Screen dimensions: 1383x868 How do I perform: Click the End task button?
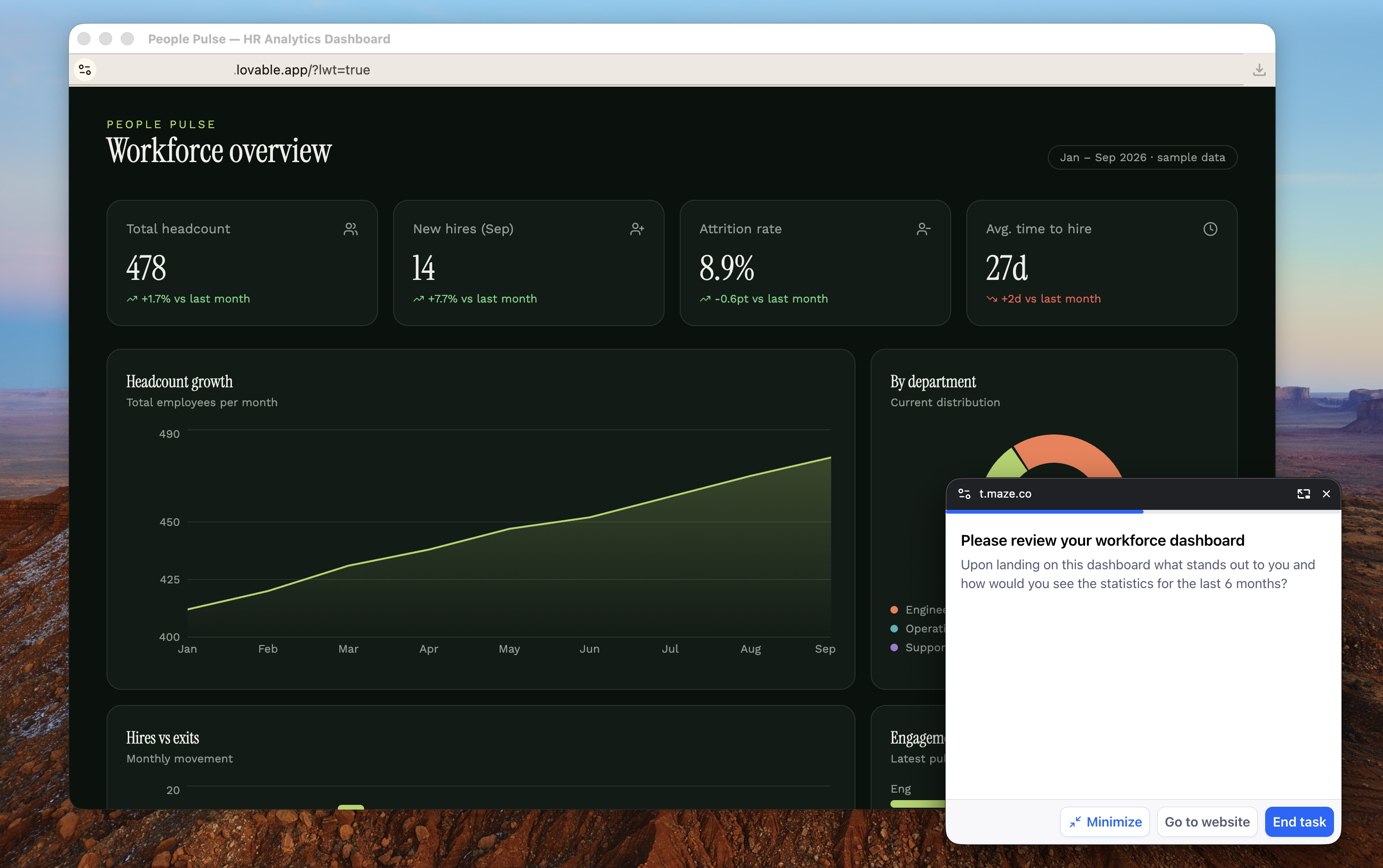[x=1299, y=821]
